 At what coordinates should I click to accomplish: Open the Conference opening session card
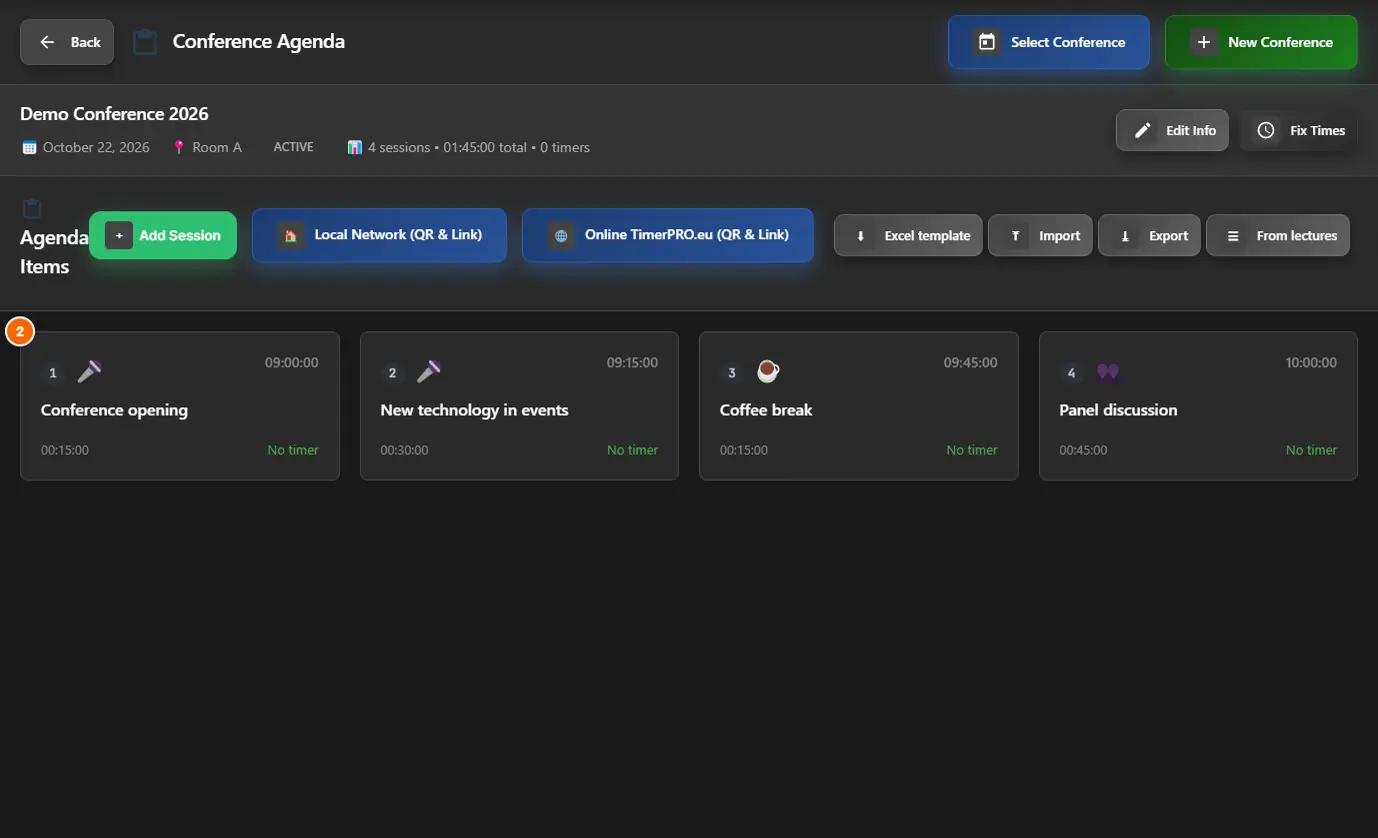point(180,406)
